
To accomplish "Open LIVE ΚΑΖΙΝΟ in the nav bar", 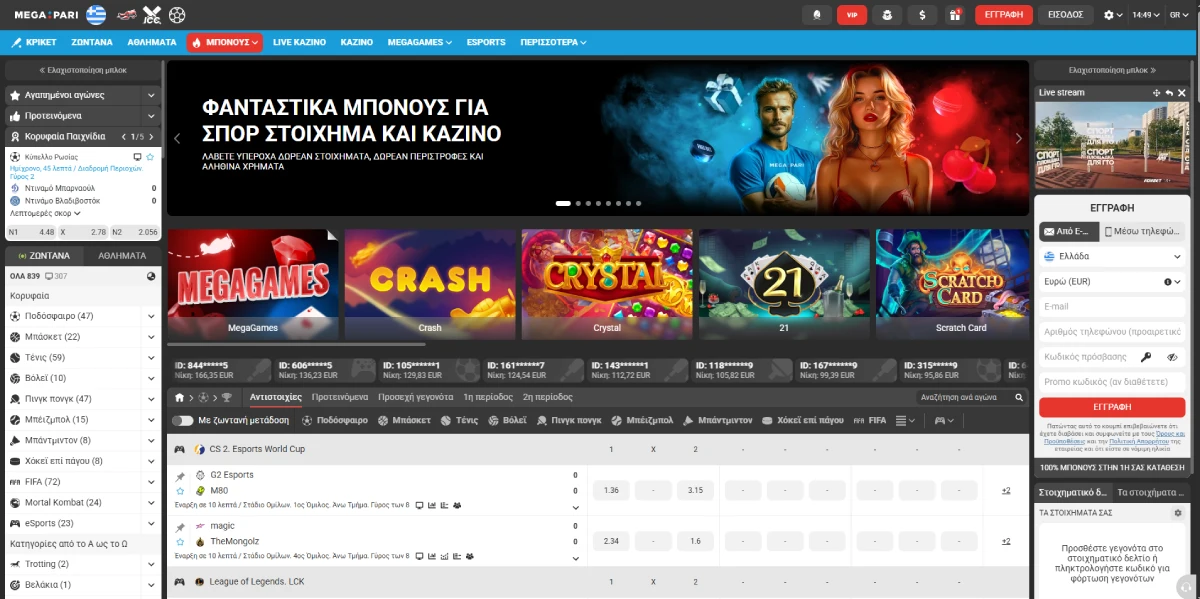I will (x=299, y=43).
